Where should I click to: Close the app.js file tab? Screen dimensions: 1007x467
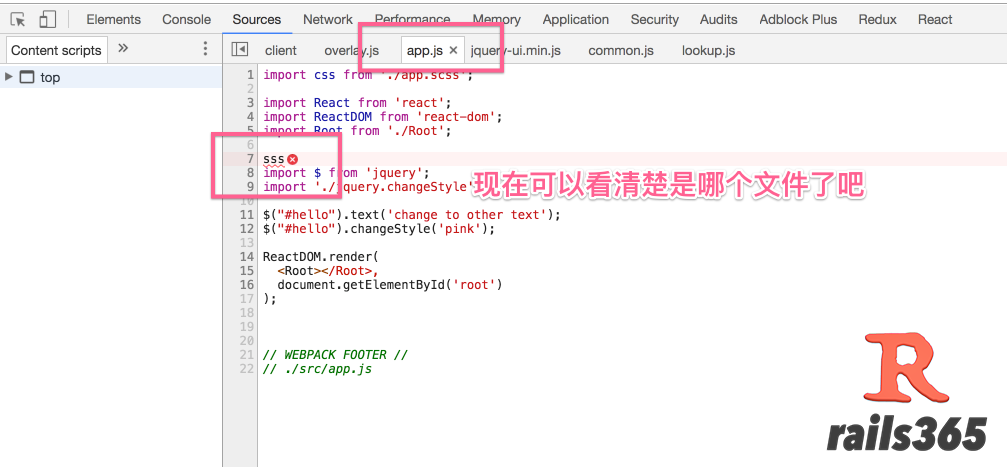453,50
